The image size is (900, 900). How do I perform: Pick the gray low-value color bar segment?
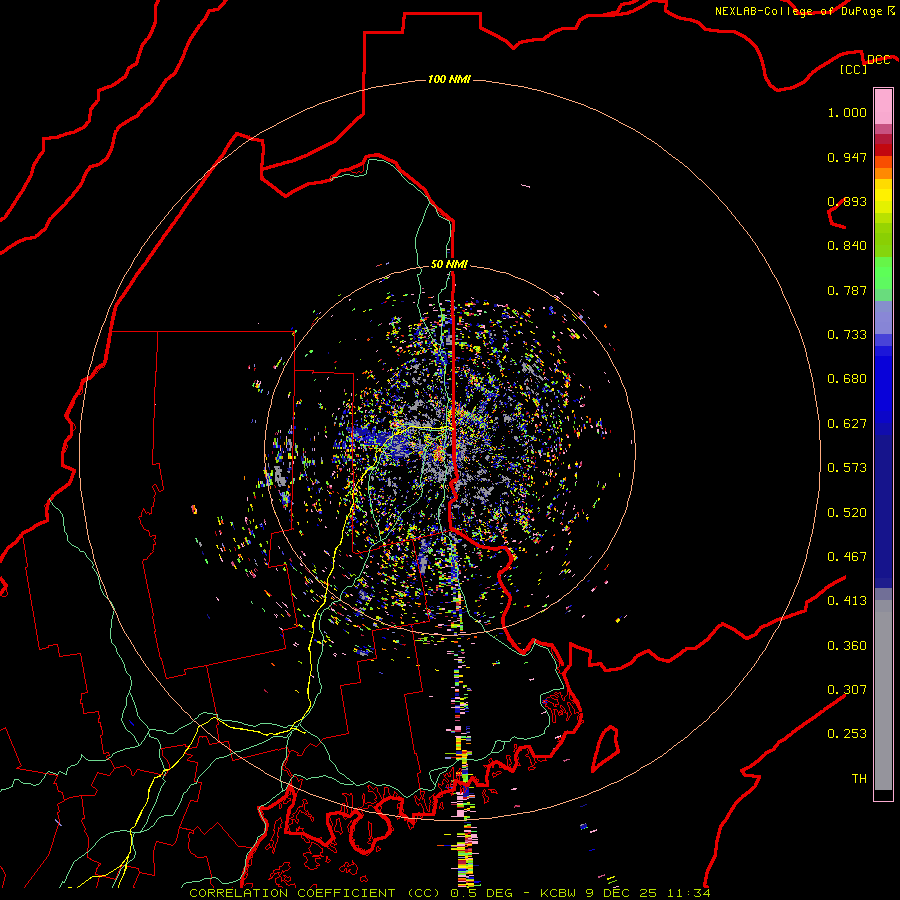pos(883,695)
